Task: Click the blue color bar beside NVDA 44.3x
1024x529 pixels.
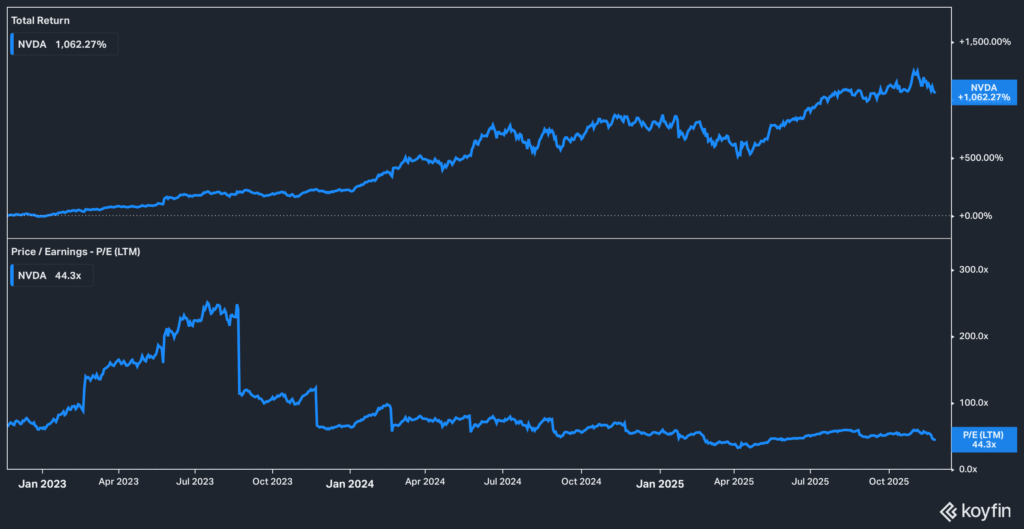Action: point(12,276)
